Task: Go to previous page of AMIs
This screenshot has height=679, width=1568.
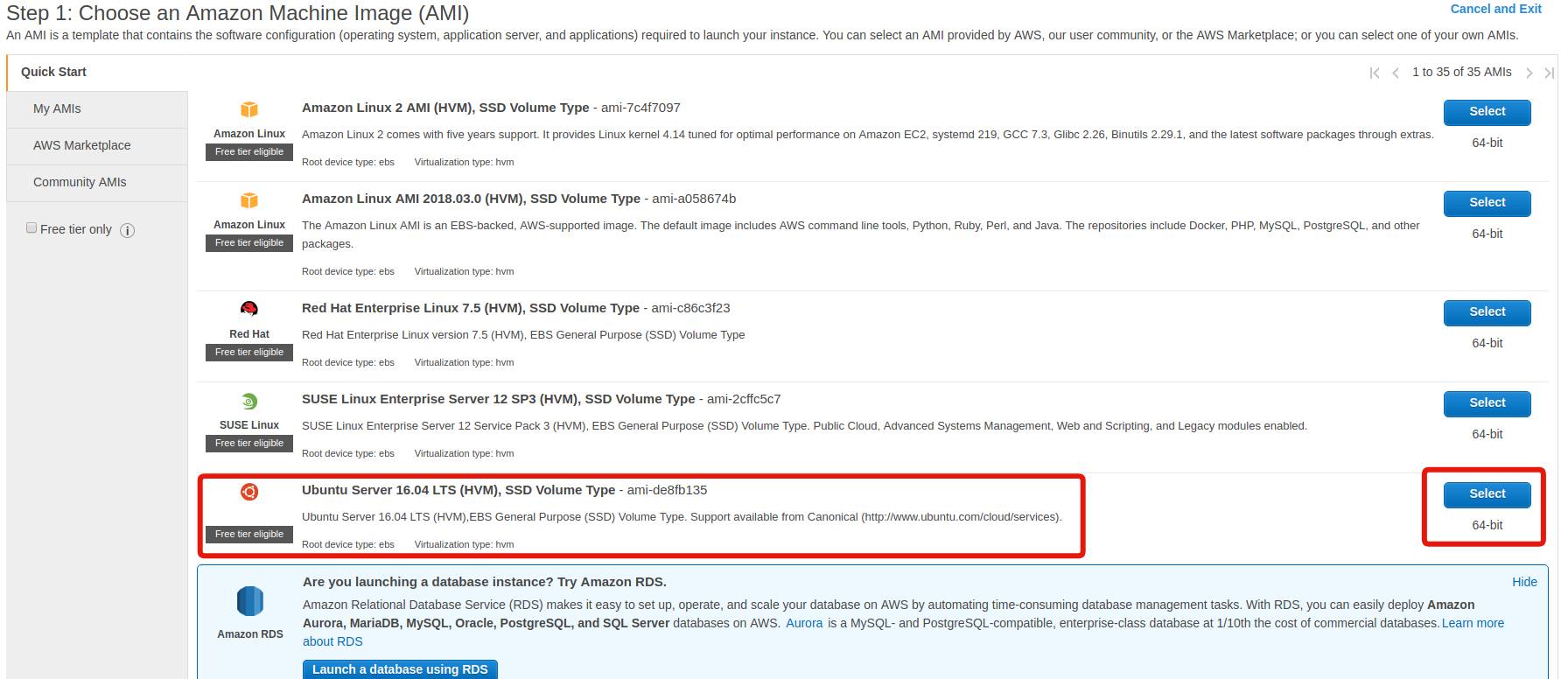Action: coord(1396,73)
